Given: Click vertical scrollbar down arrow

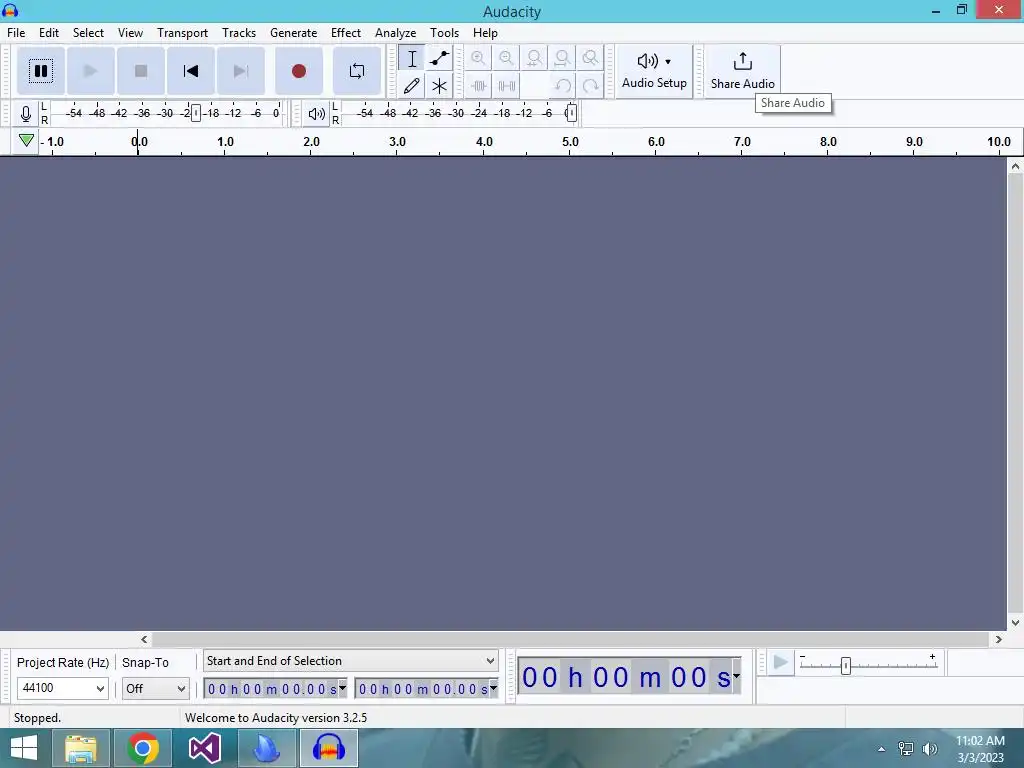Looking at the screenshot, I should click(1016, 623).
